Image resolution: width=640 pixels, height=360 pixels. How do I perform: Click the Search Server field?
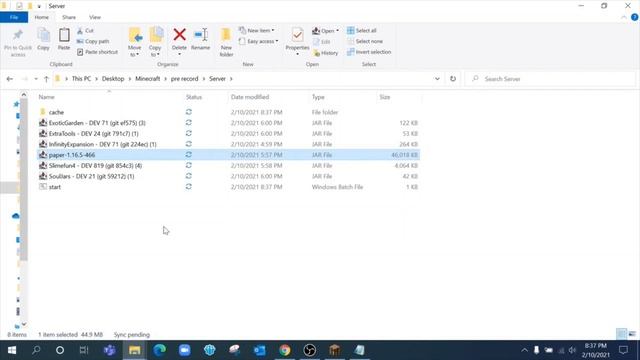coord(551,79)
